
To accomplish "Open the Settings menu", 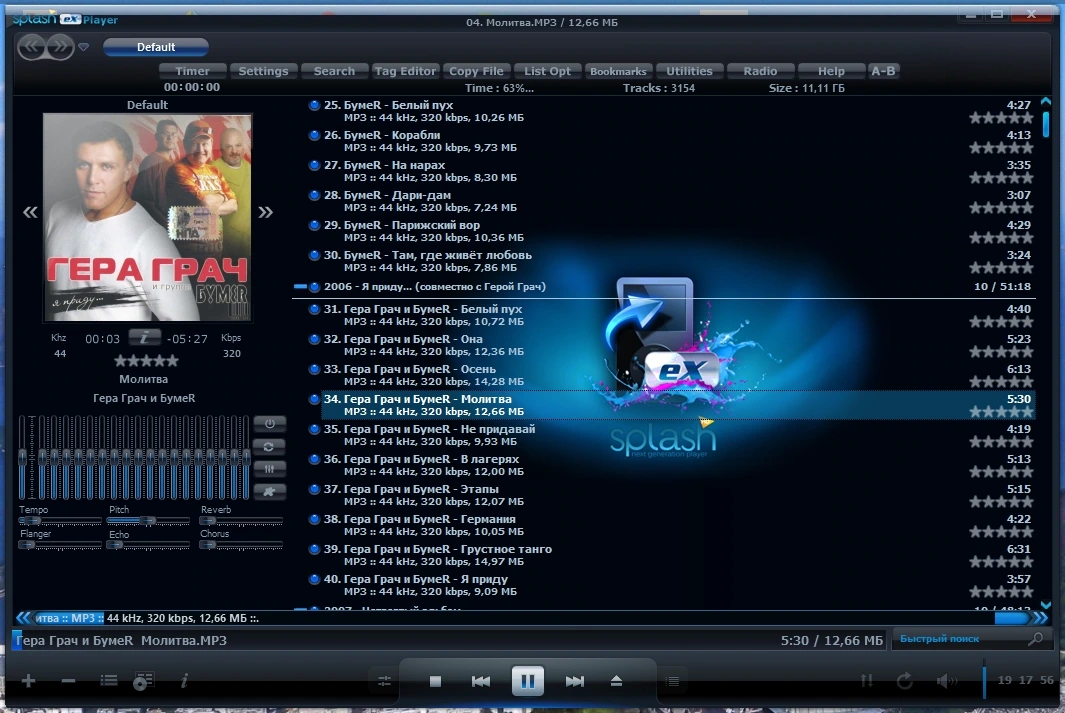I will 264,71.
